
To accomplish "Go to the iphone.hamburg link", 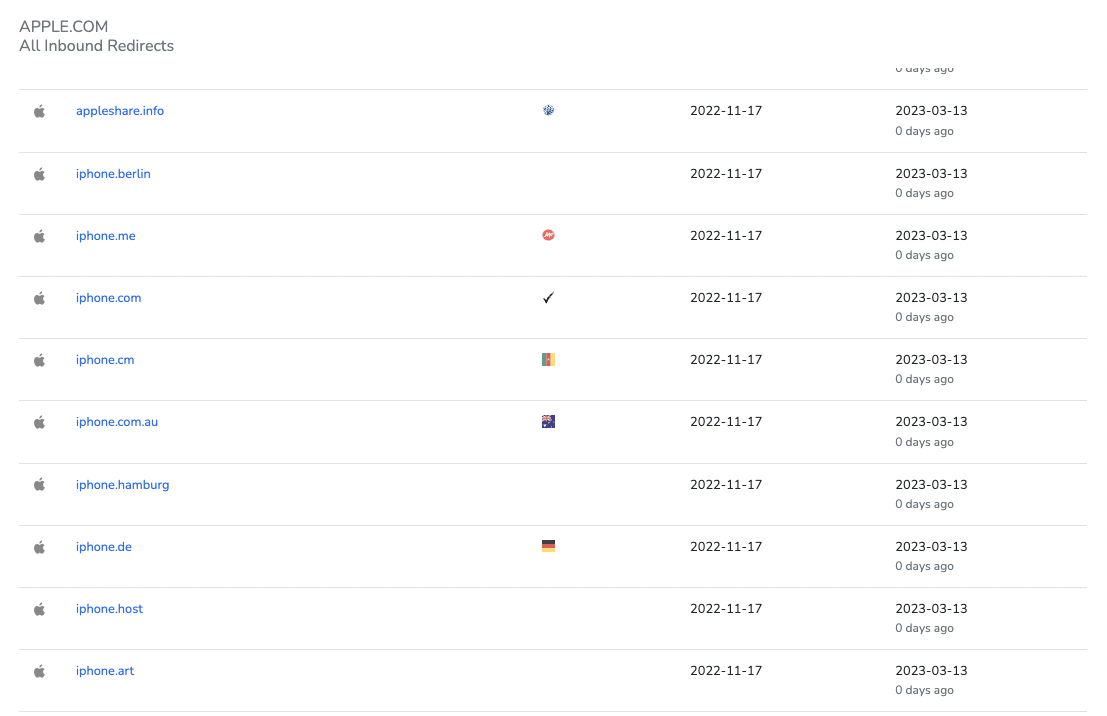I will coord(123,485).
